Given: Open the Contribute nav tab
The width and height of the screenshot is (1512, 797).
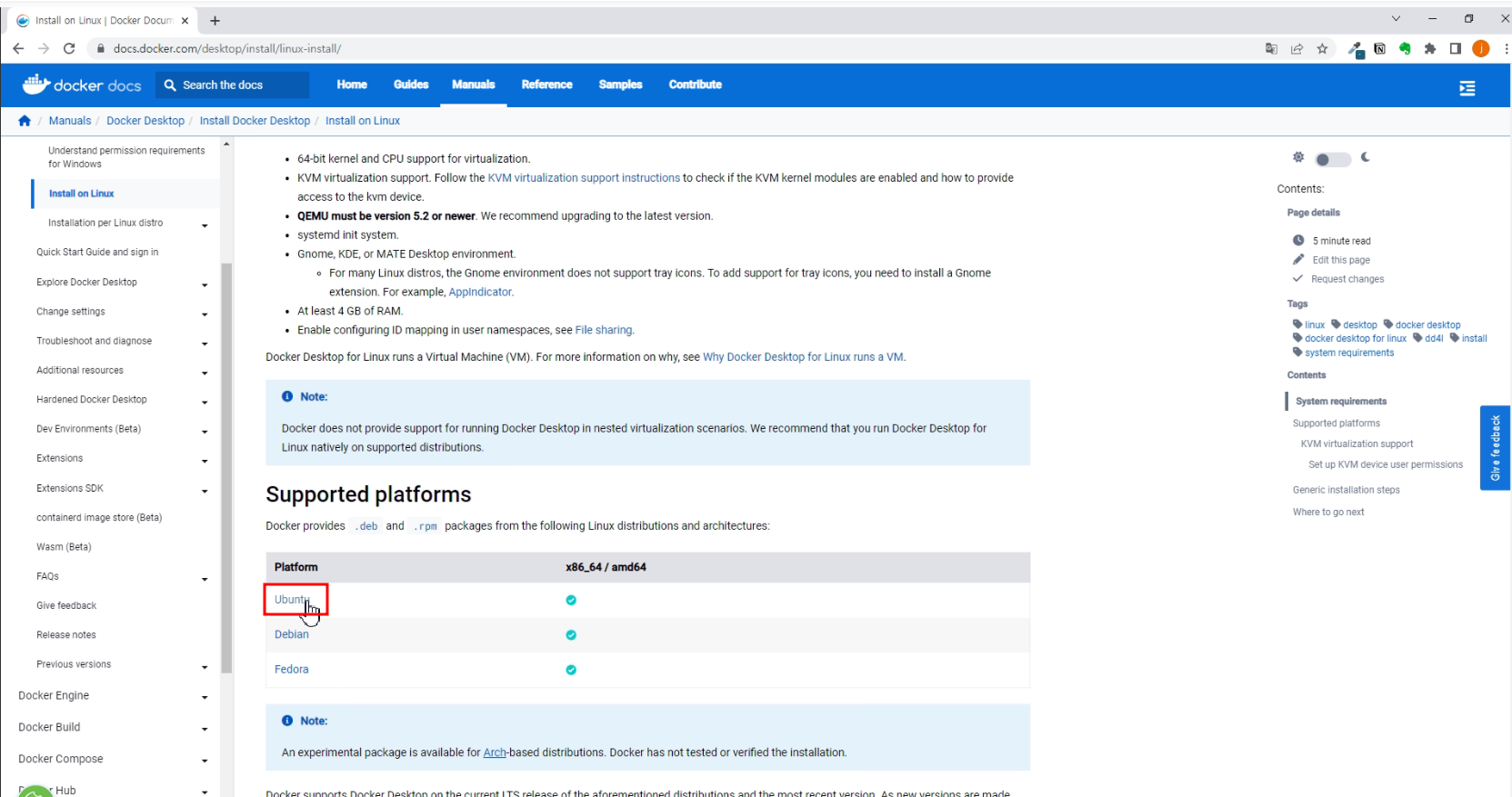Looking at the screenshot, I should [696, 85].
